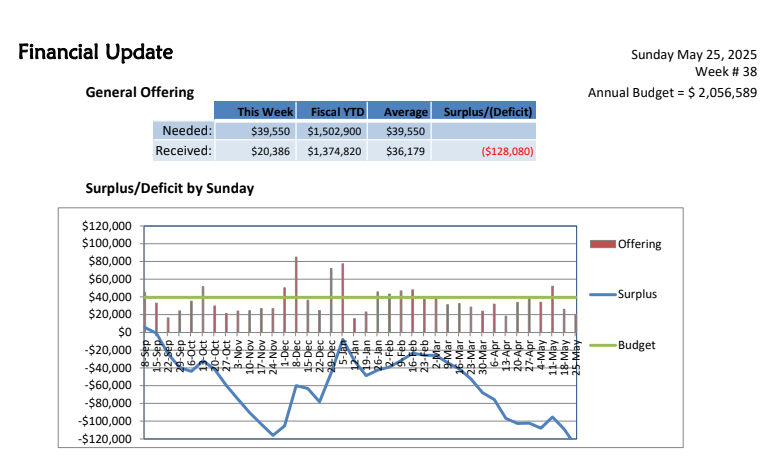Click the Needed row label
The height and width of the screenshot is (456, 781).
(182, 131)
